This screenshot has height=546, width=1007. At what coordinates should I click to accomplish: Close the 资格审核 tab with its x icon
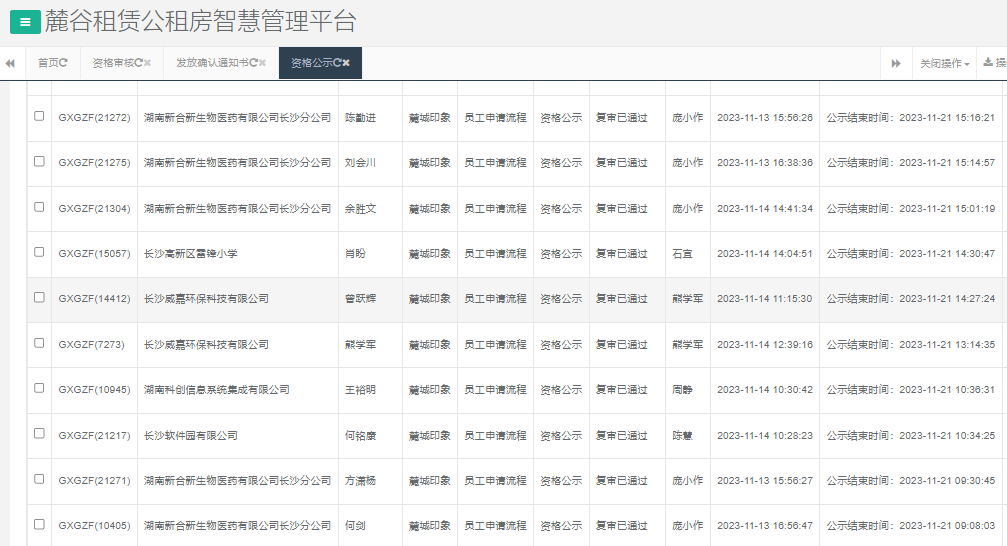[x=148, y=63]
